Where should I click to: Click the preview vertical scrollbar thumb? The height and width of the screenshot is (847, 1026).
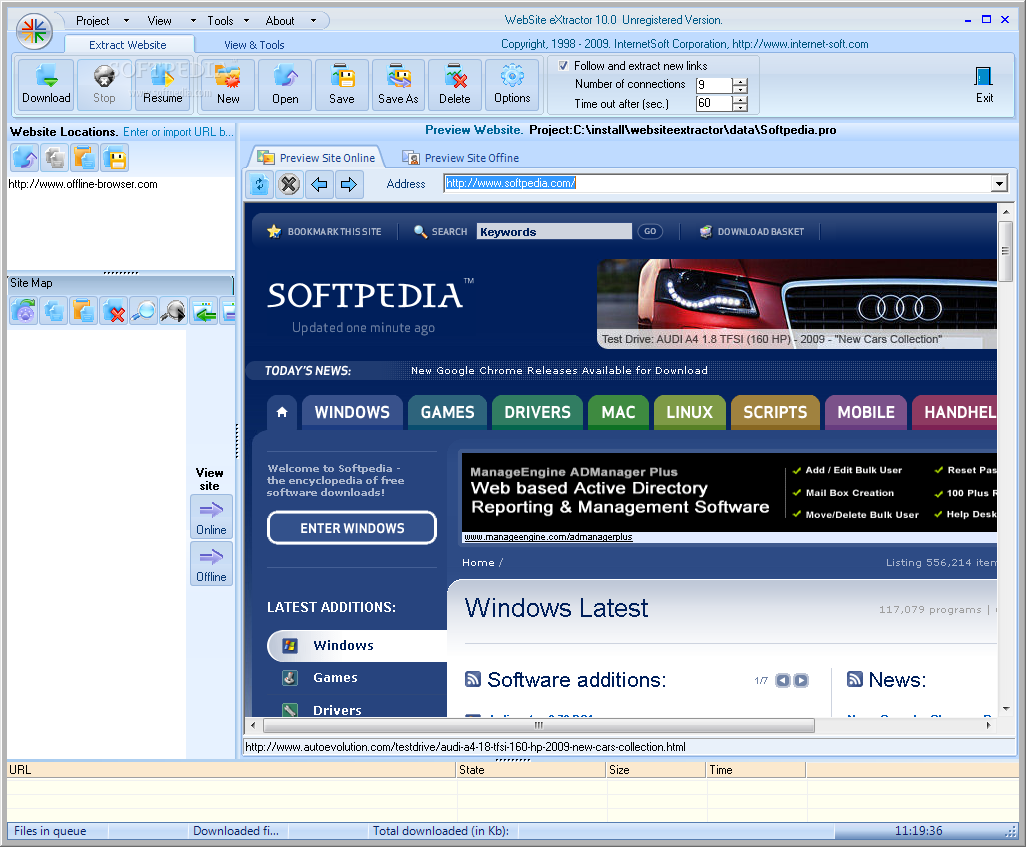[1005, 251]
